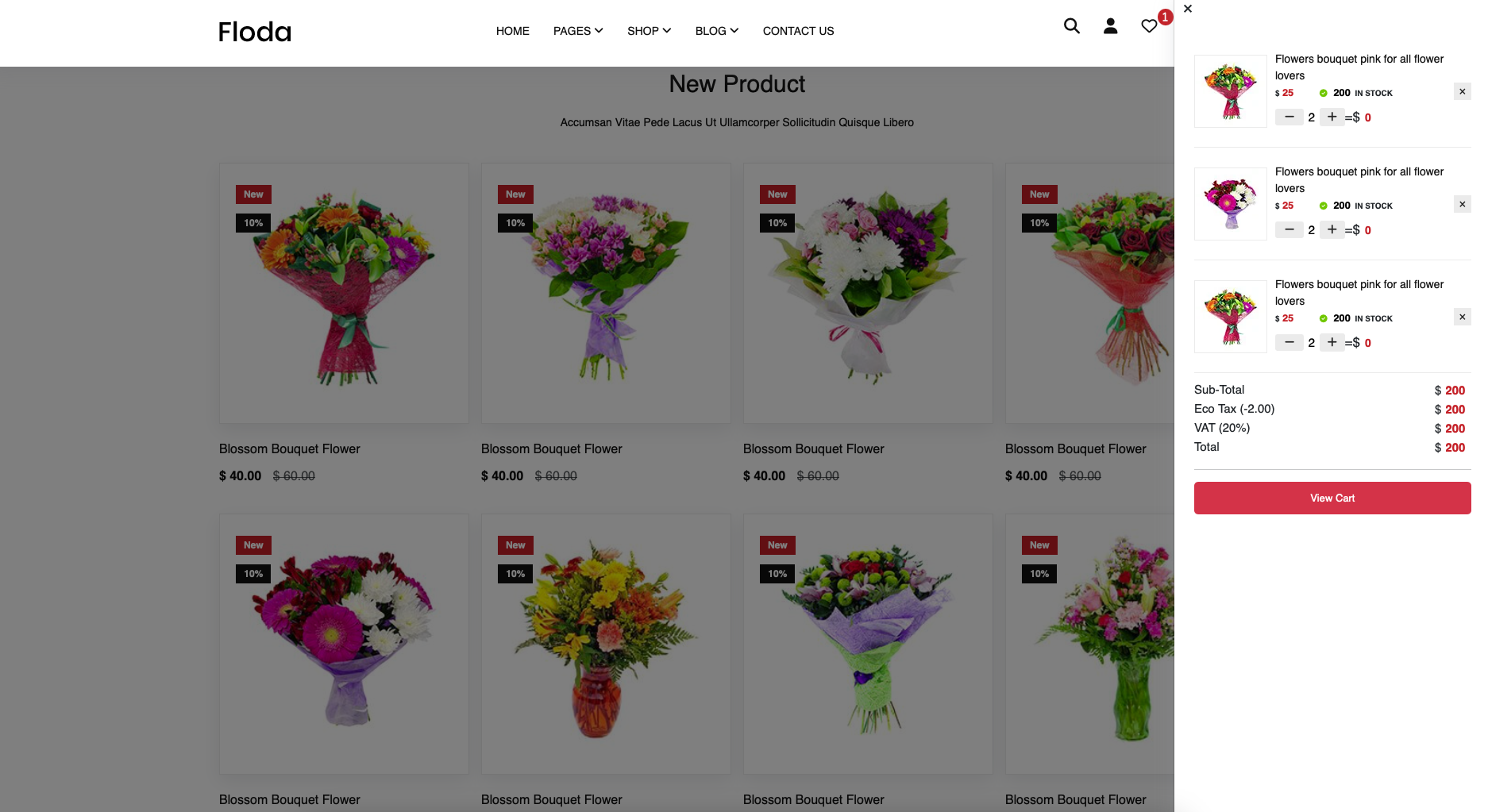1488x812 pixels.
Task: Open the SHOP dropdown menu
Action: (648, 31)
